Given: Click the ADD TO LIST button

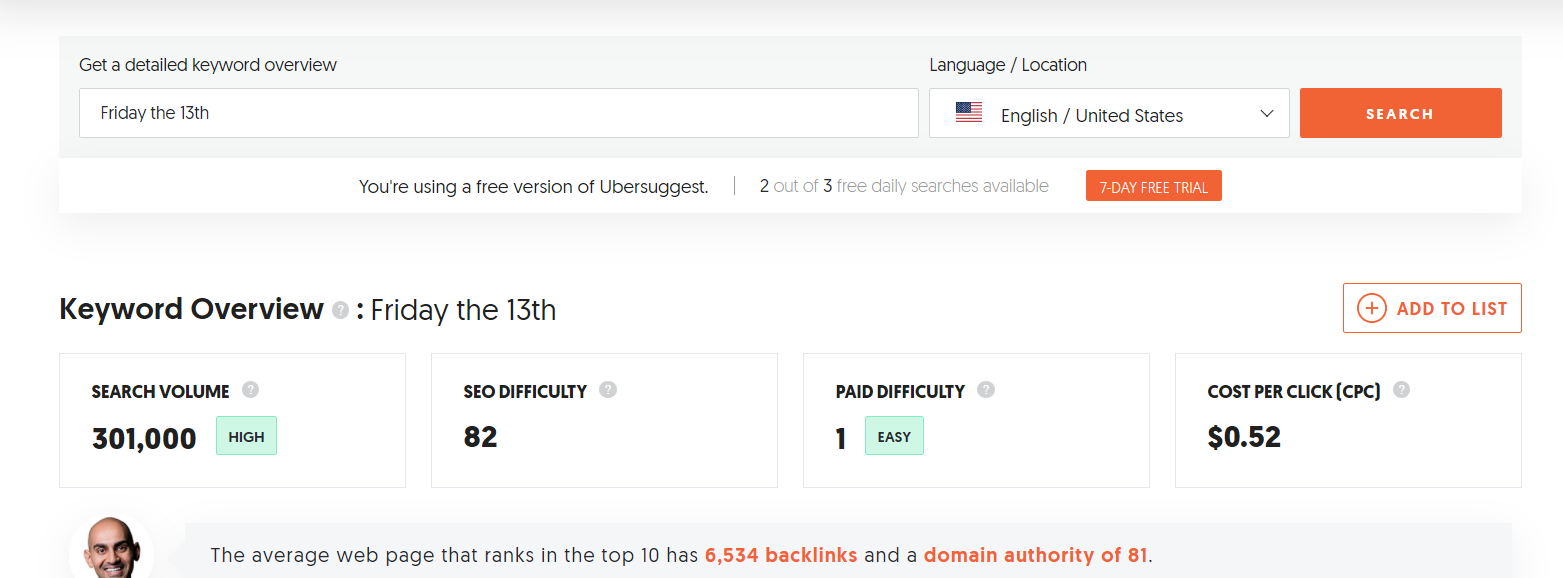Looking at the screenshot, I should [1432, 308].
